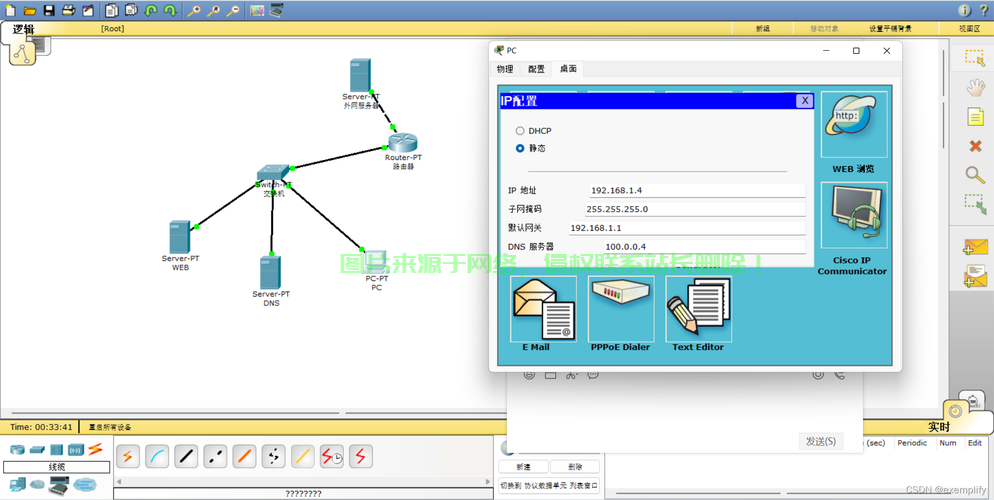
Task: Open the custom devices dialog icon
Action: (x=276, y=10)
